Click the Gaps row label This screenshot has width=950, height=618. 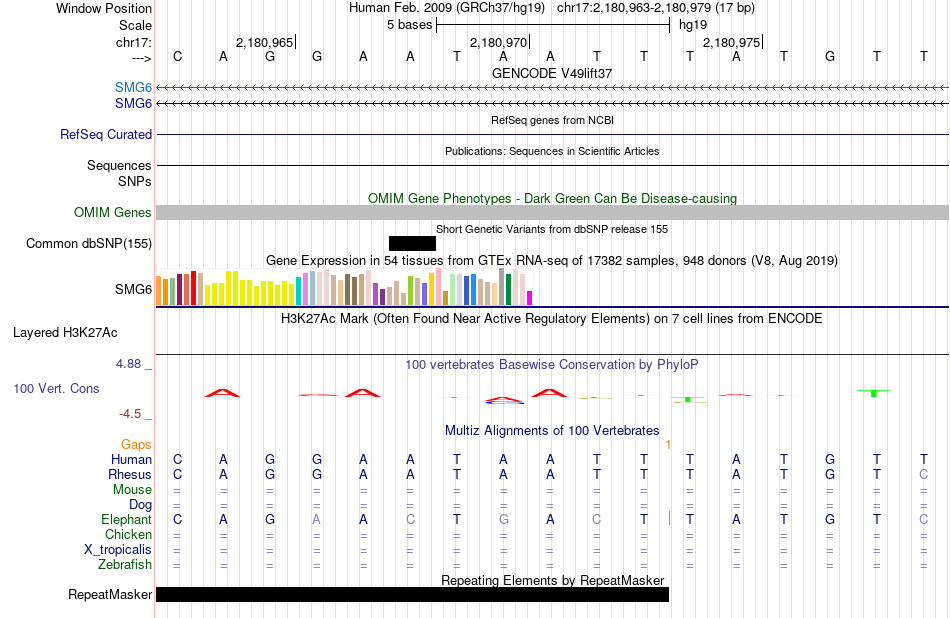pos(136,445)
